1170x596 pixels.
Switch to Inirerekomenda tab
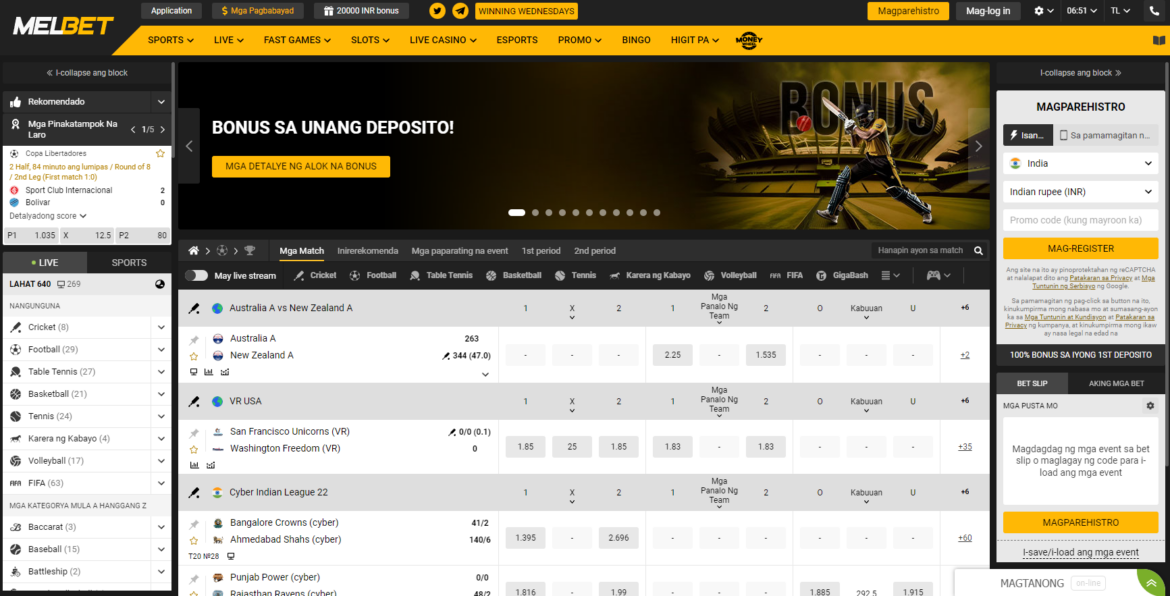coord(367,251)
